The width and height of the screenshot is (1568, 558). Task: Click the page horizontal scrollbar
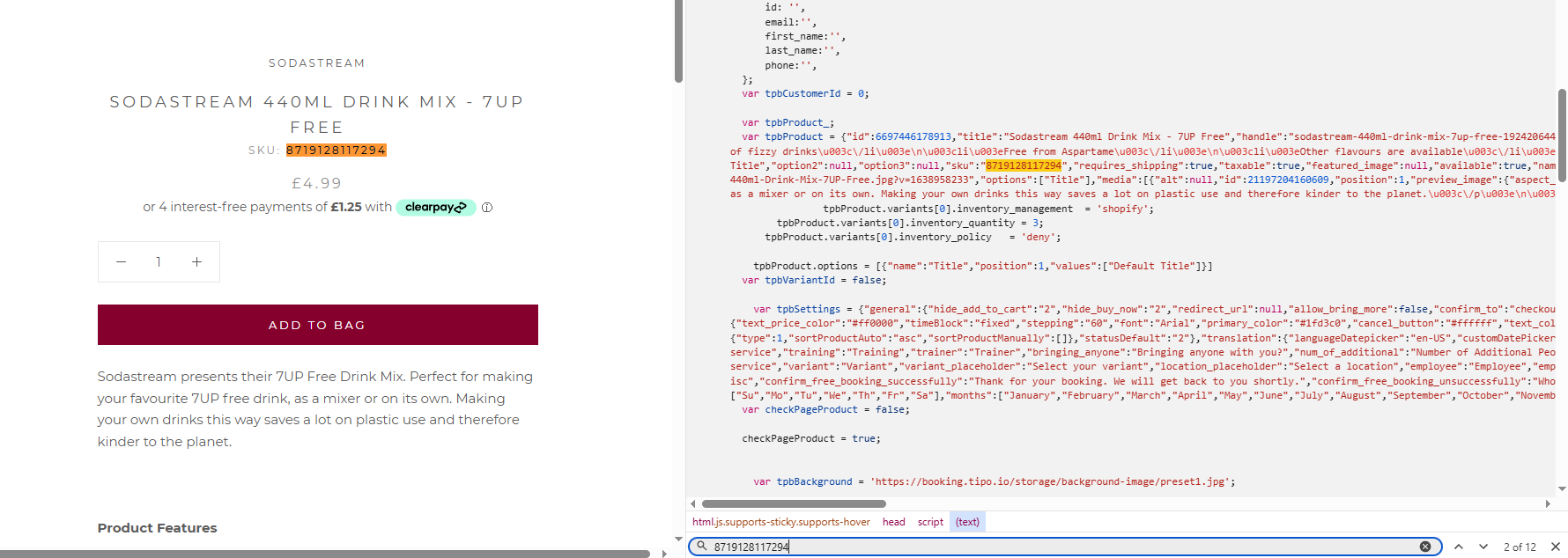point(325,554)
